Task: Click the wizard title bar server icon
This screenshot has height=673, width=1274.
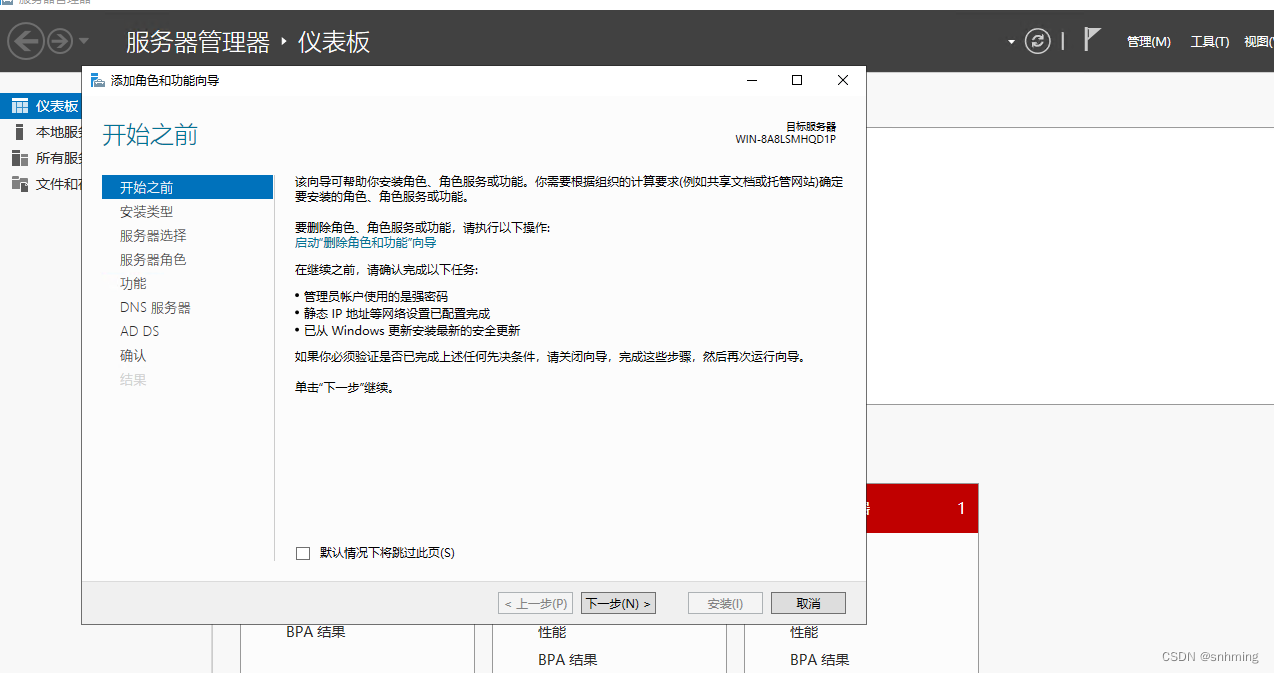Action: (97, 79)
